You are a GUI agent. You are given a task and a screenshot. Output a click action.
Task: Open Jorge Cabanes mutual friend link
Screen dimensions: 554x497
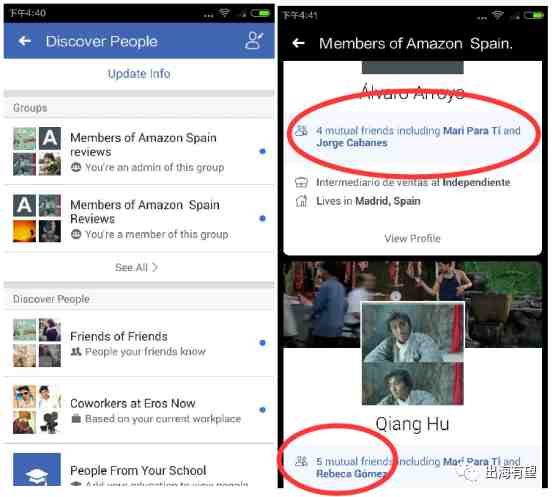point(352,143)
